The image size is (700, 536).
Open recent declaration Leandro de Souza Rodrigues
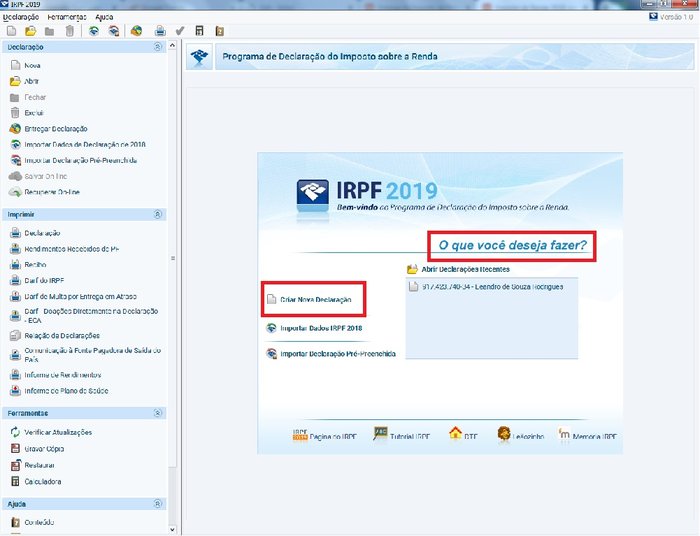(486, 287)
